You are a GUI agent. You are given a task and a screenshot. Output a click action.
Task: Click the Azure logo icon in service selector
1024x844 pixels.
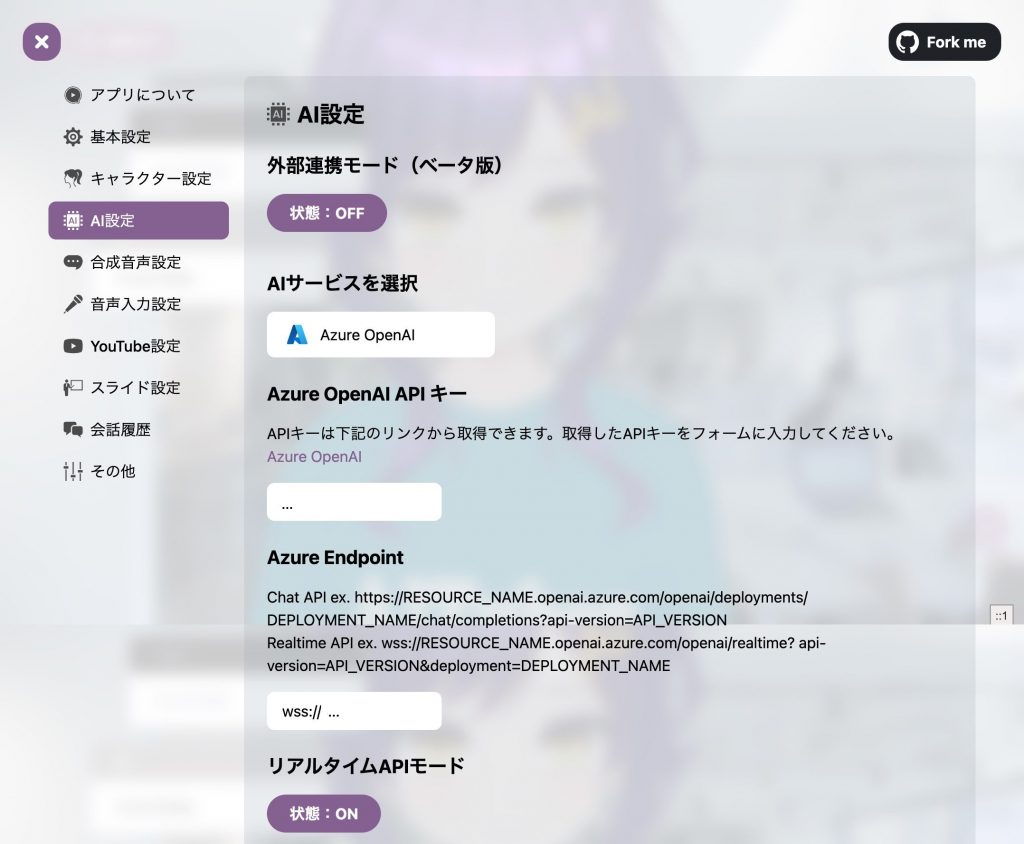tap(297, 334)
